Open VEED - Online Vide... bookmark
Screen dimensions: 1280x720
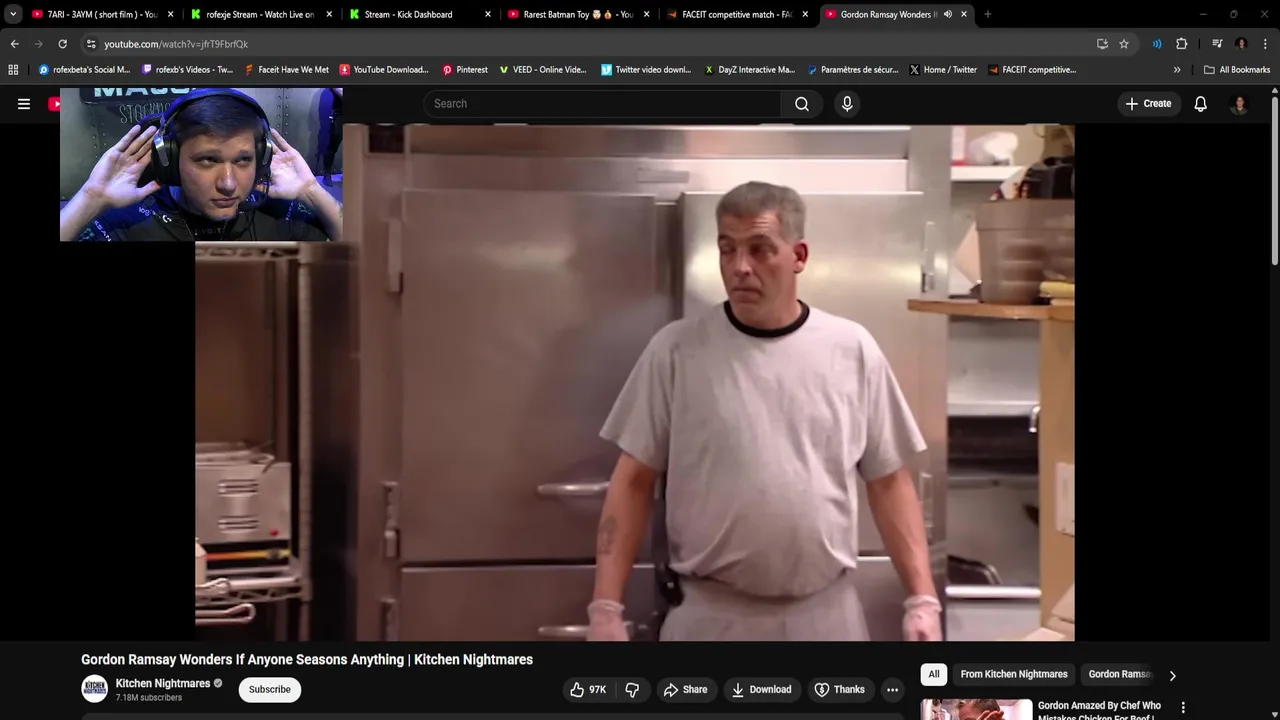[543, 70]
